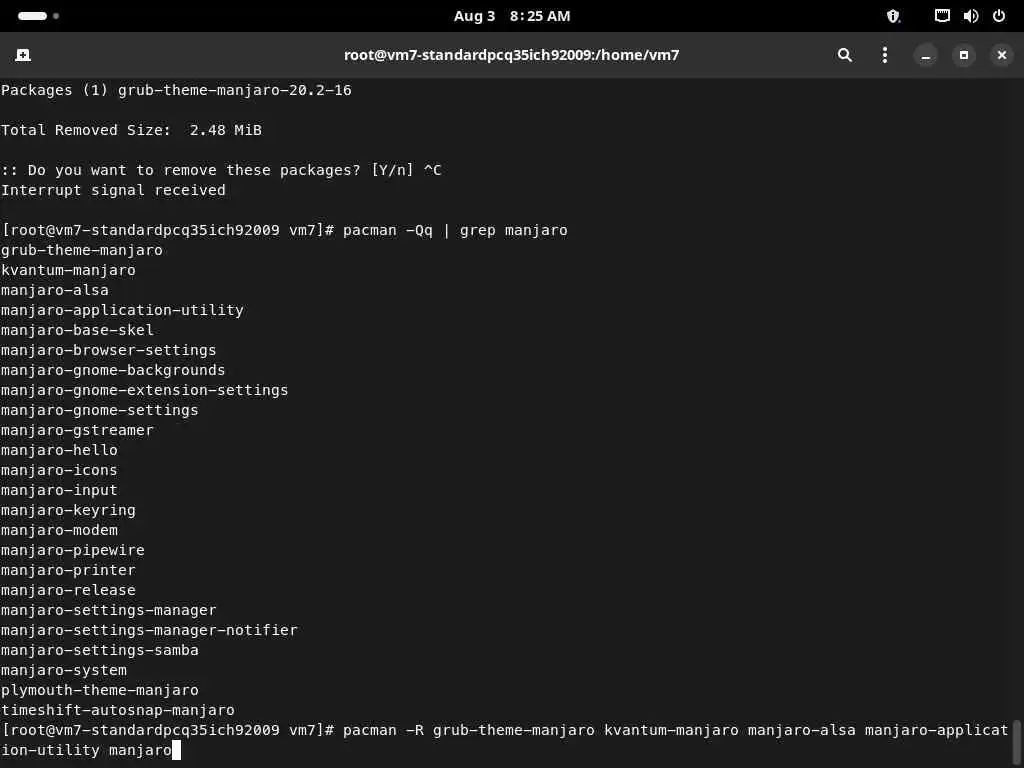Click the 'manjaro-gnome-extension-settings' line
Viewport: 1024px width, 768px height.
pyautogui.click(x=144, y=390)
